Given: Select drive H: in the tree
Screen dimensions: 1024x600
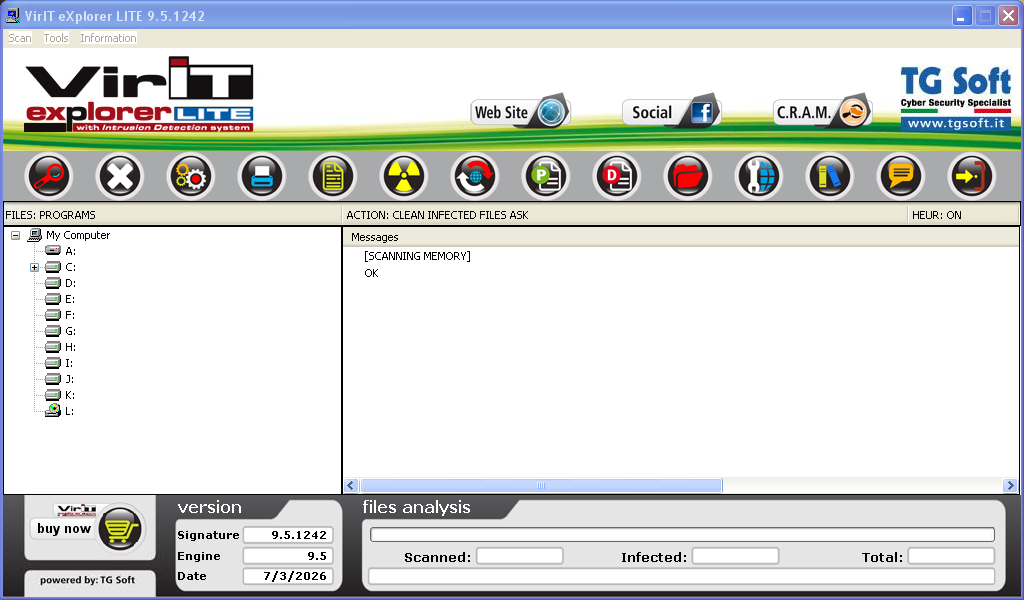Looking at the screenshot, I should [x=71, y=347].
